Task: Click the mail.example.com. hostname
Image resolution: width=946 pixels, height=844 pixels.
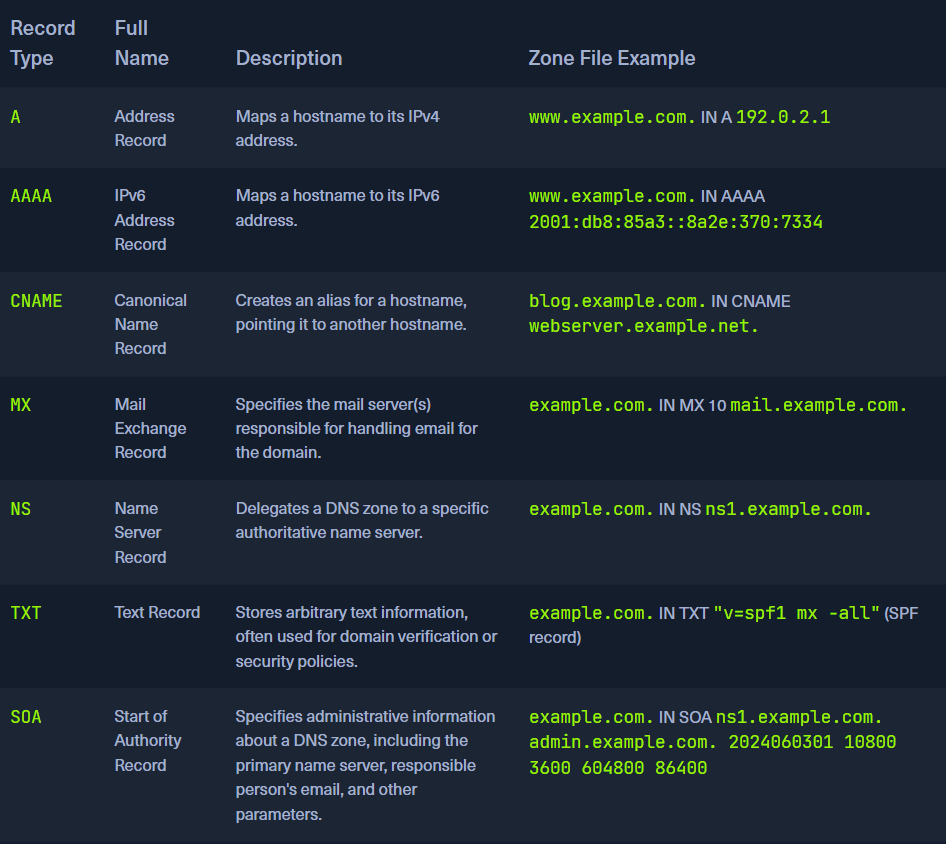Action: pyautogui.click(x=818, y=405)
